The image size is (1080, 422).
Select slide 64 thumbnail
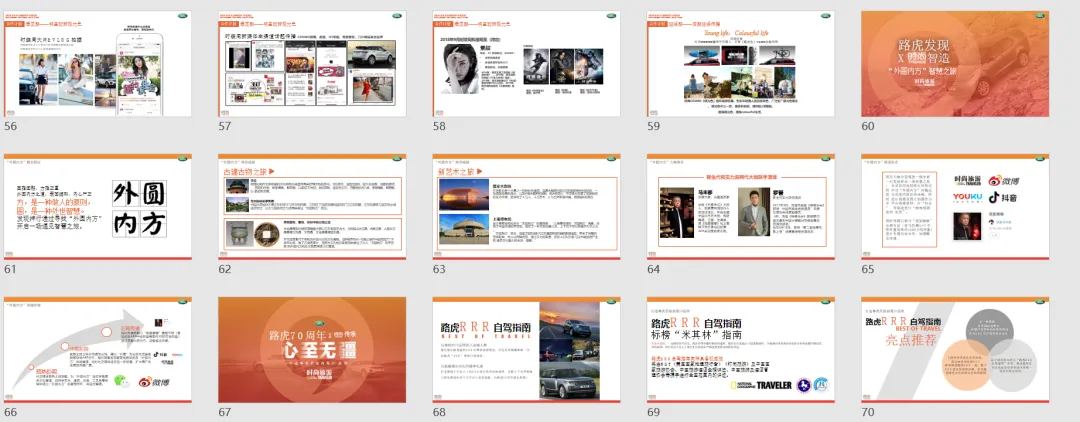pos(740,207)
